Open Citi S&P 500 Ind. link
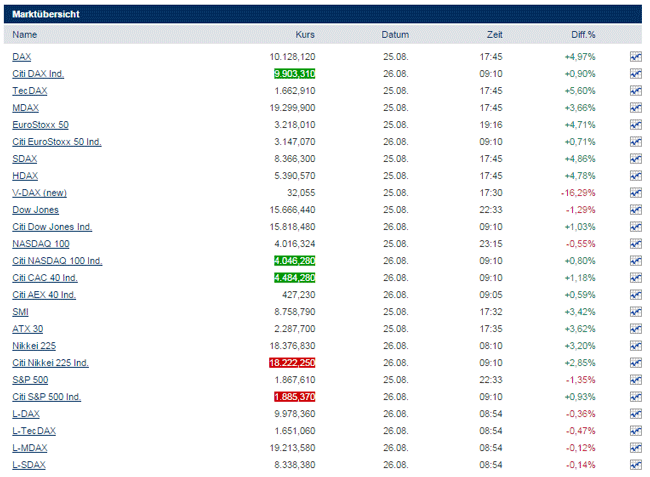 click(46, 397)
